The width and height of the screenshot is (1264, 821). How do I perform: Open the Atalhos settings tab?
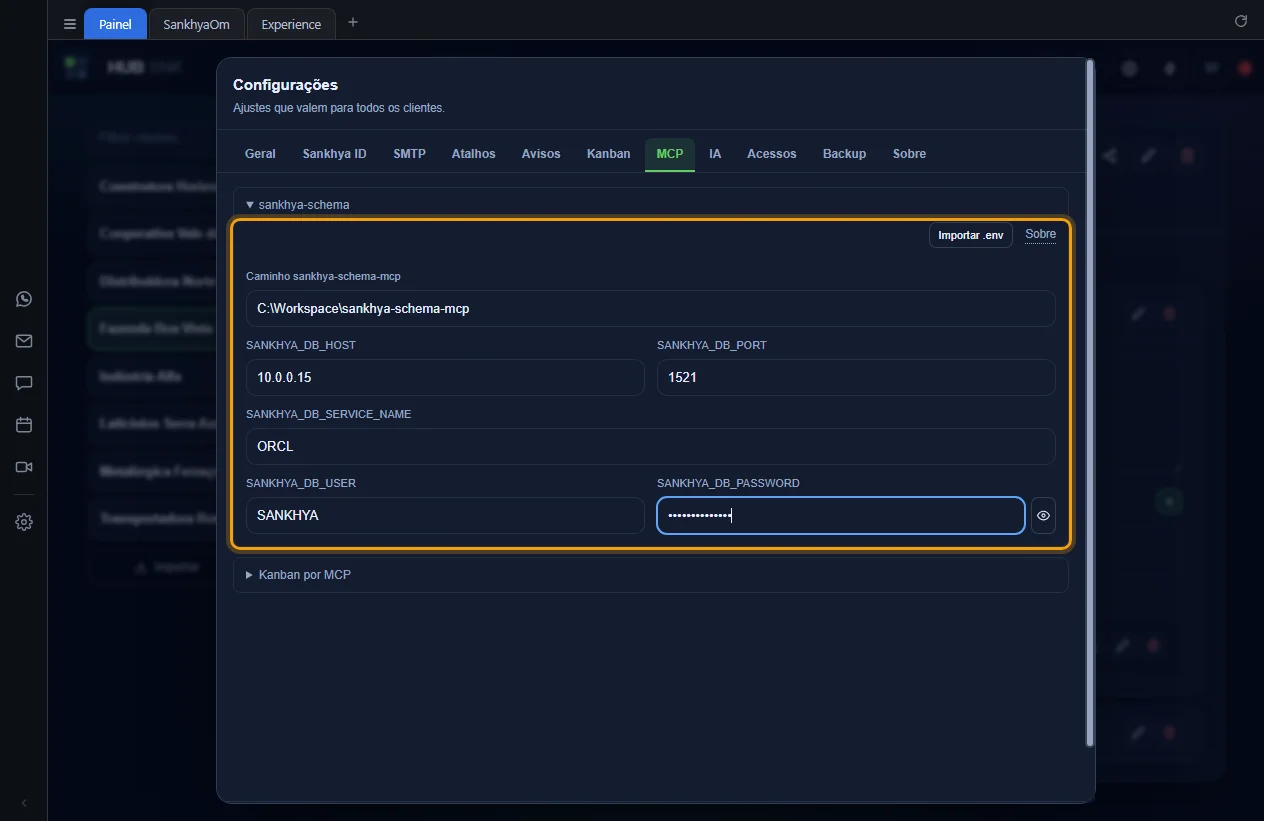tap(473, 154)
